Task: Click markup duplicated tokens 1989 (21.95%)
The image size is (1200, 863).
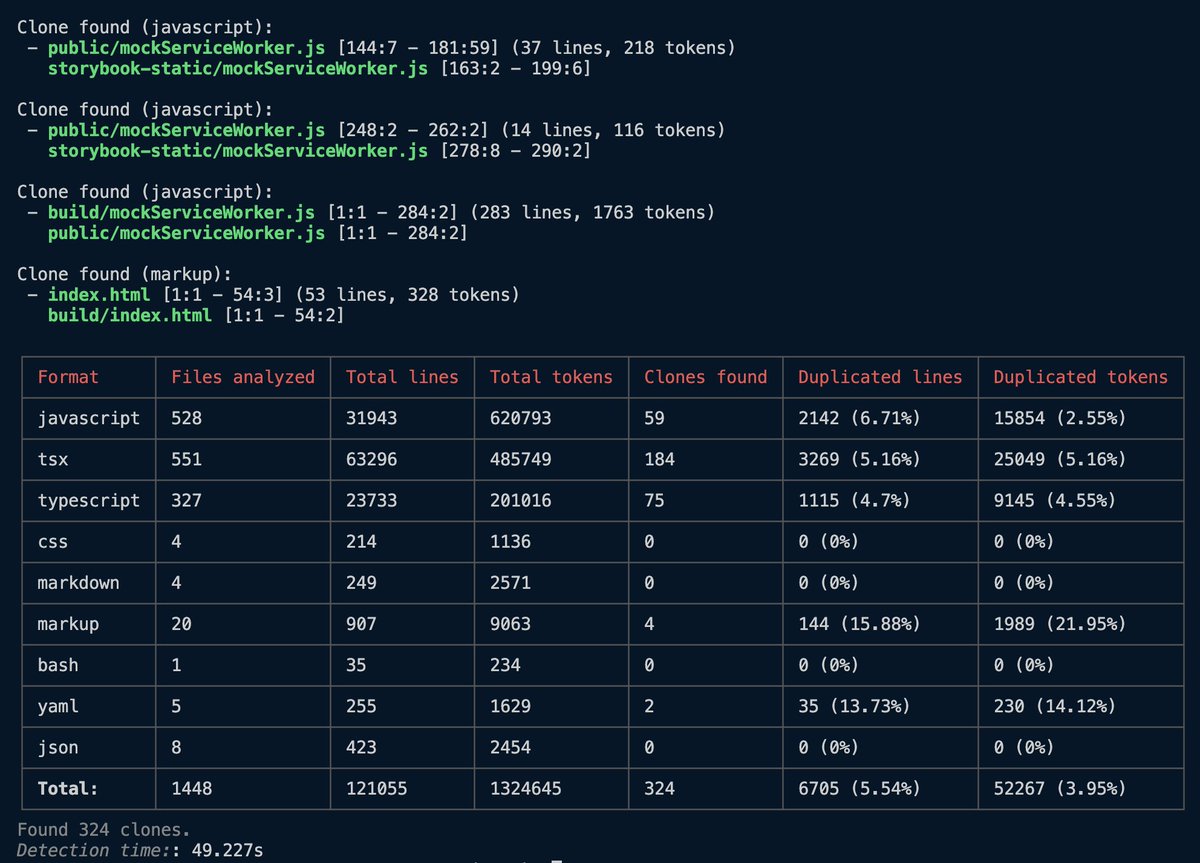Action: tap(1060, 624)
